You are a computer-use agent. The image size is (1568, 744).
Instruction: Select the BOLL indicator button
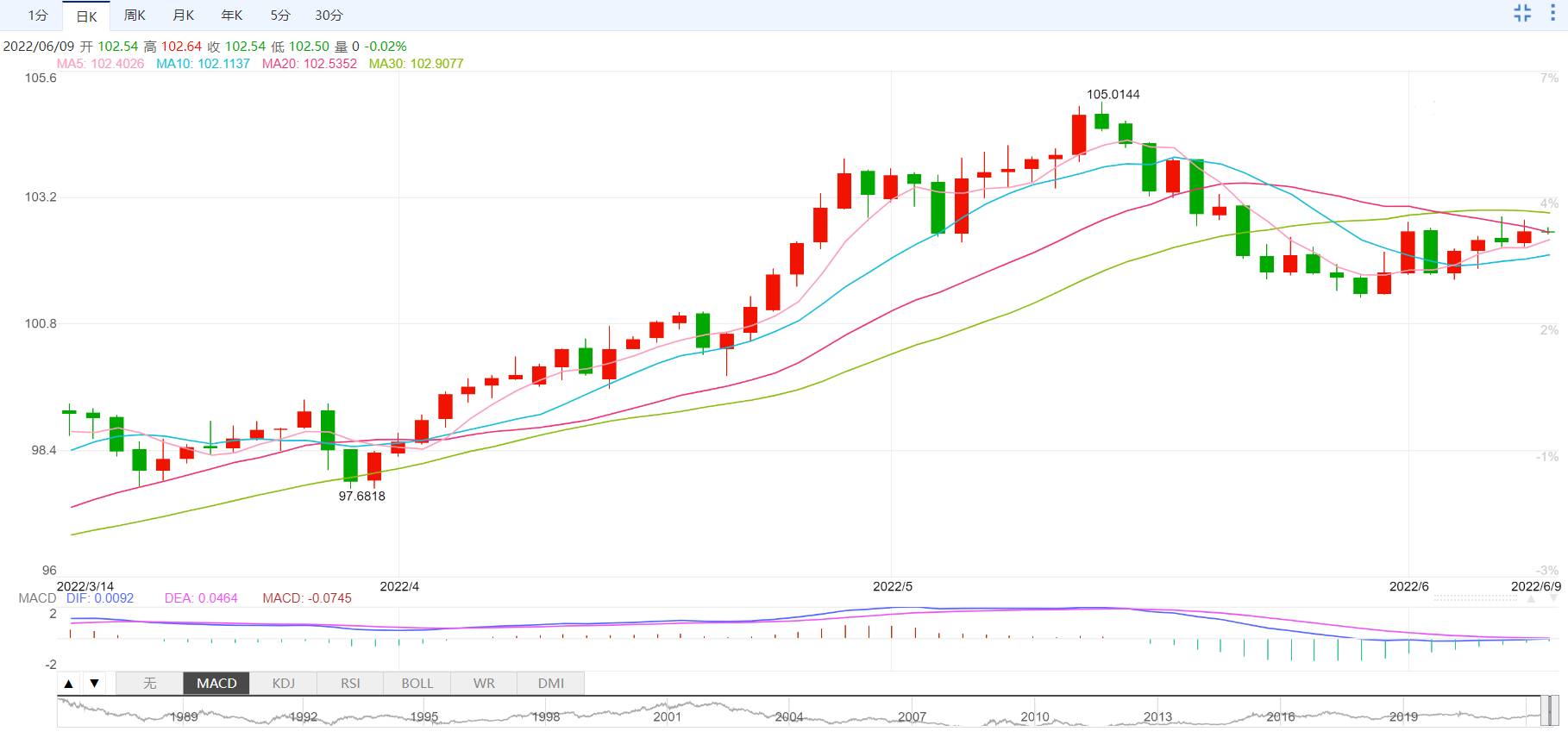[x=417, y=684]
